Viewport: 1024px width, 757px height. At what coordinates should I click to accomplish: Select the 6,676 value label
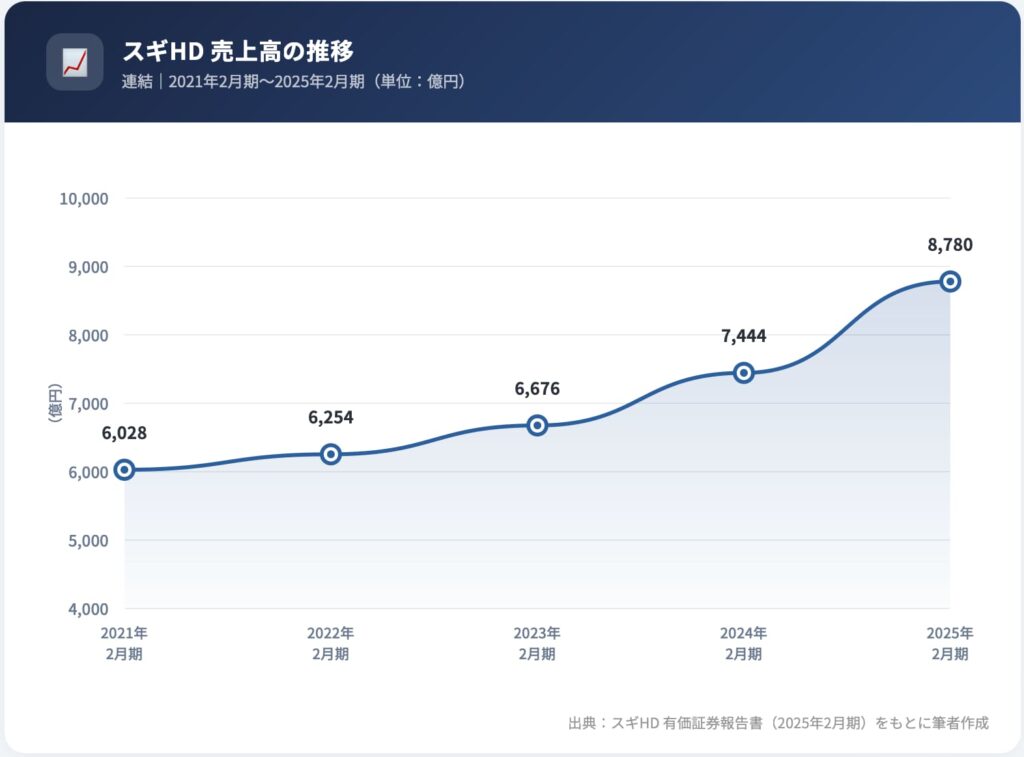point(537,389)
